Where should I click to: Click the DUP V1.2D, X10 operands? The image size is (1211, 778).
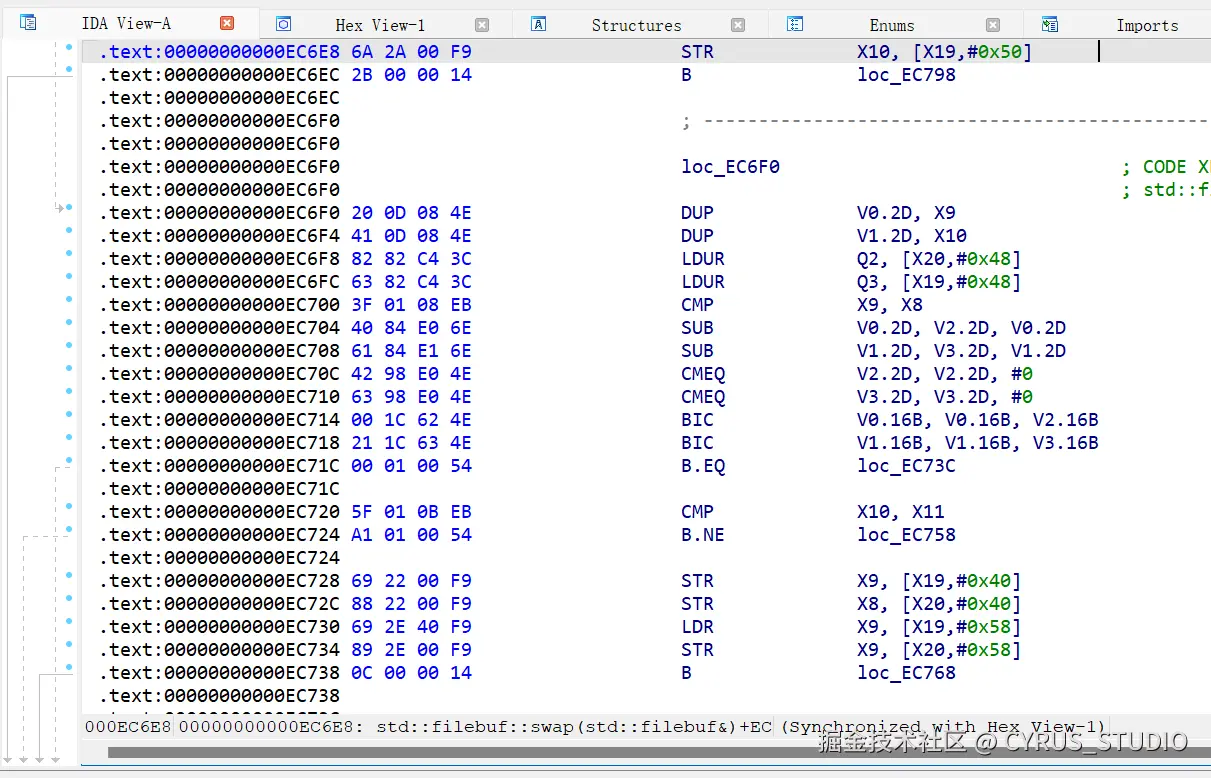tap(911, 236)
